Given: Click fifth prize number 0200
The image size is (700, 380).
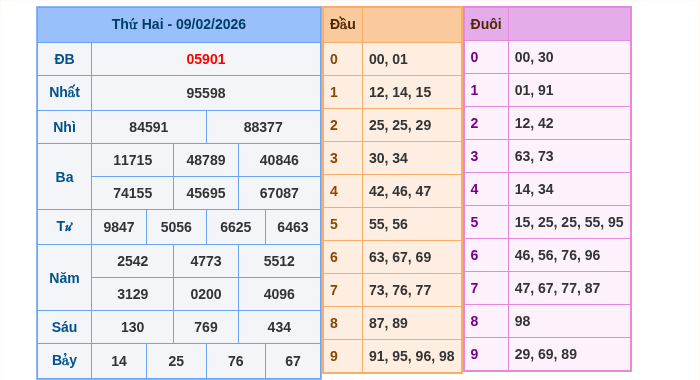Looking at the screenshot, I should click(x=206, y=294).
